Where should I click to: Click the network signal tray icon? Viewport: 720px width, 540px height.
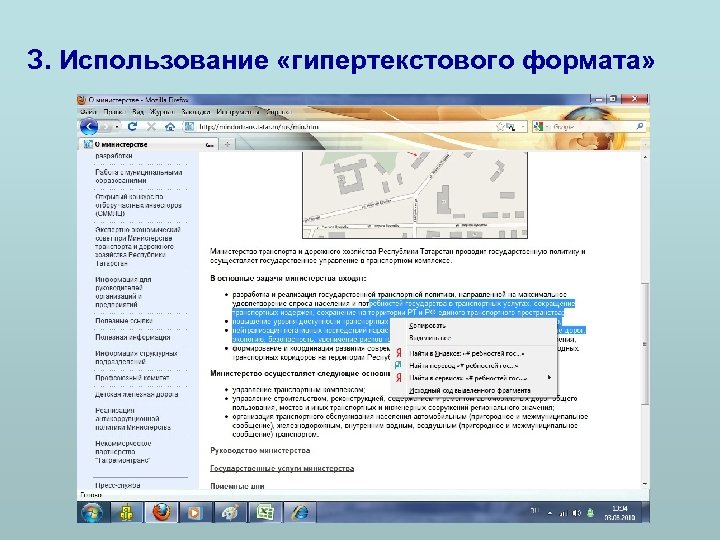pyautogui.click(x=563, y=513)
